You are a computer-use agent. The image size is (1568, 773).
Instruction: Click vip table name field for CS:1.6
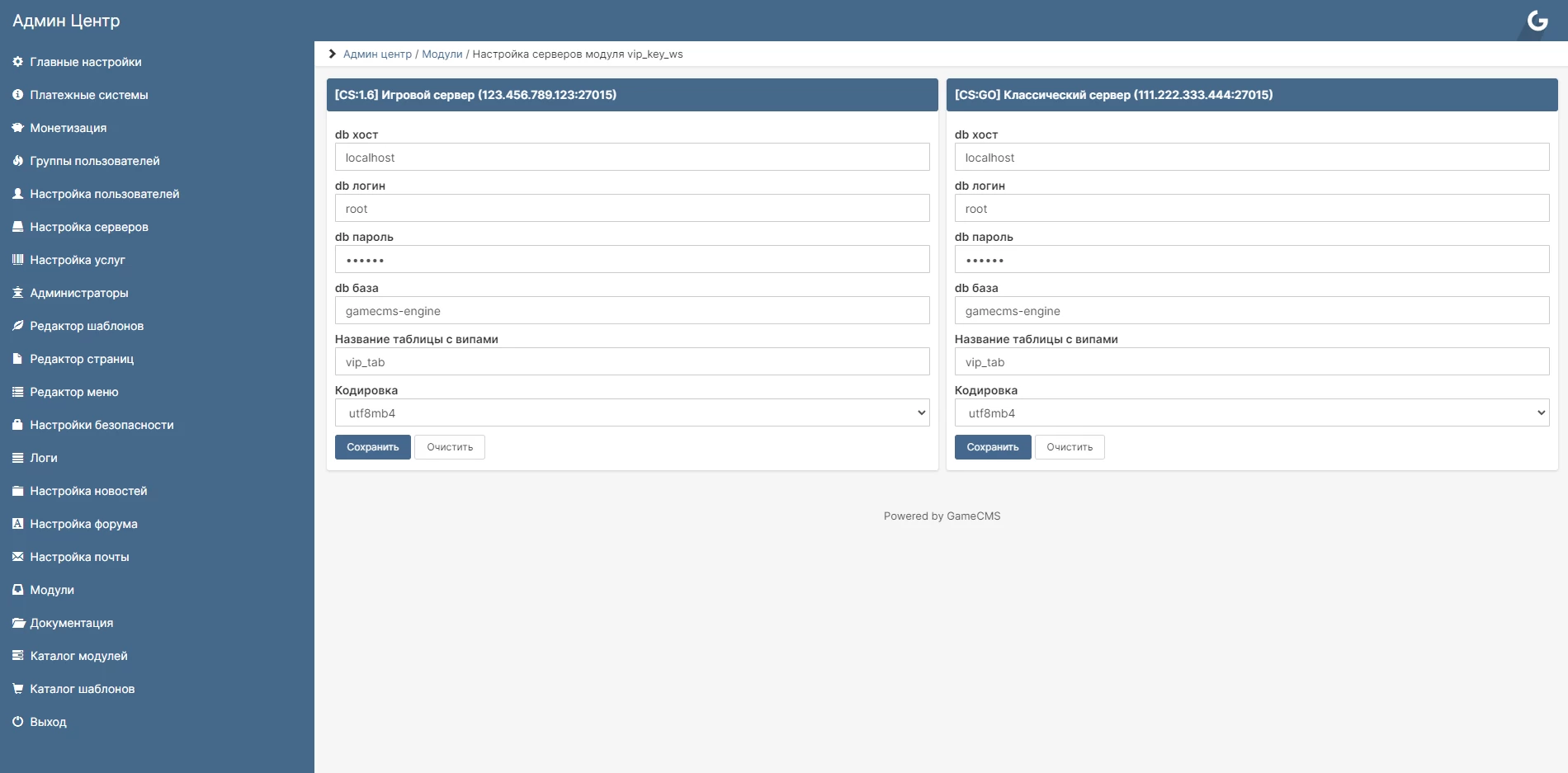(632, 361)
